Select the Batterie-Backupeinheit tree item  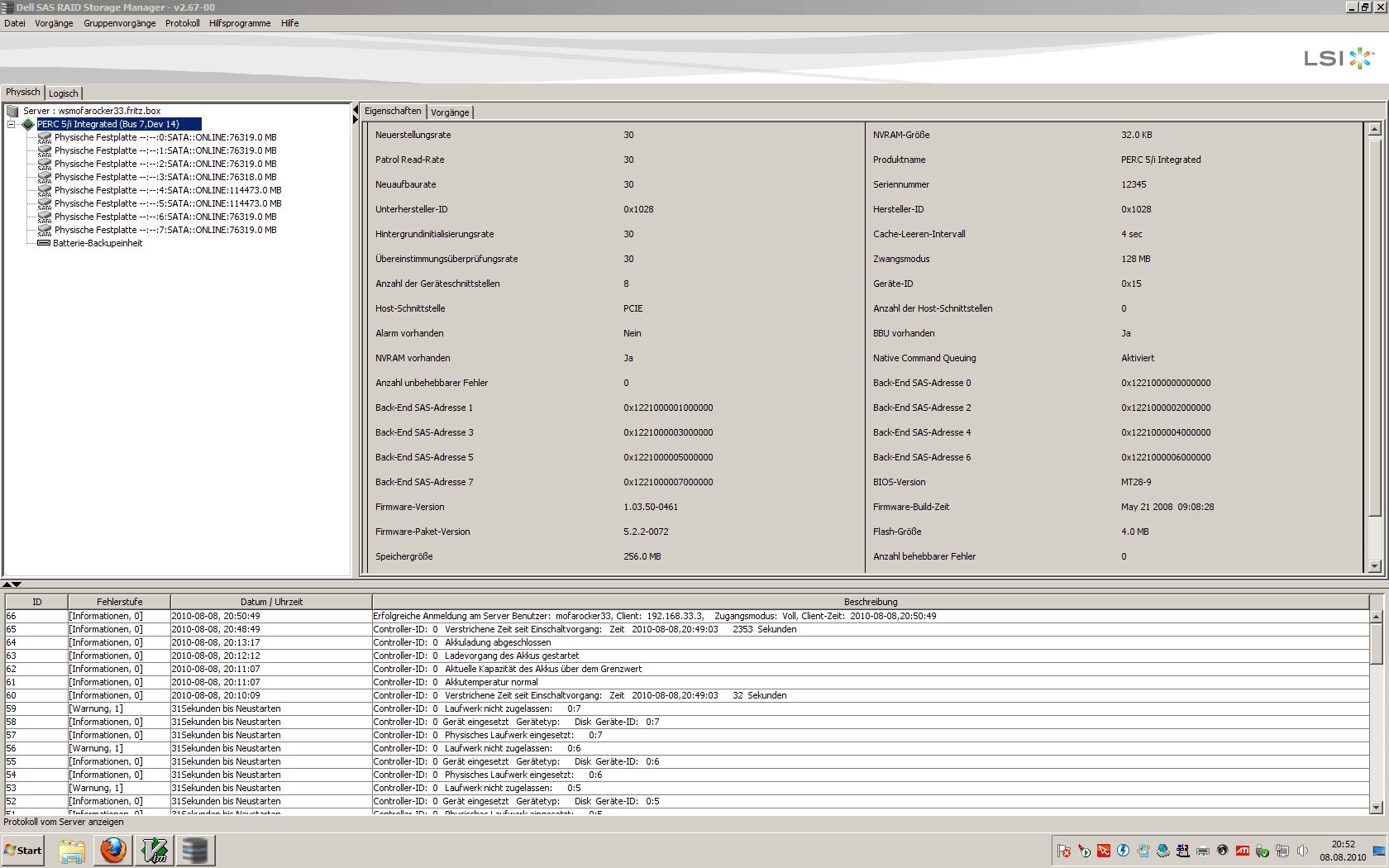pyautogui.click(x=98, y=244)
